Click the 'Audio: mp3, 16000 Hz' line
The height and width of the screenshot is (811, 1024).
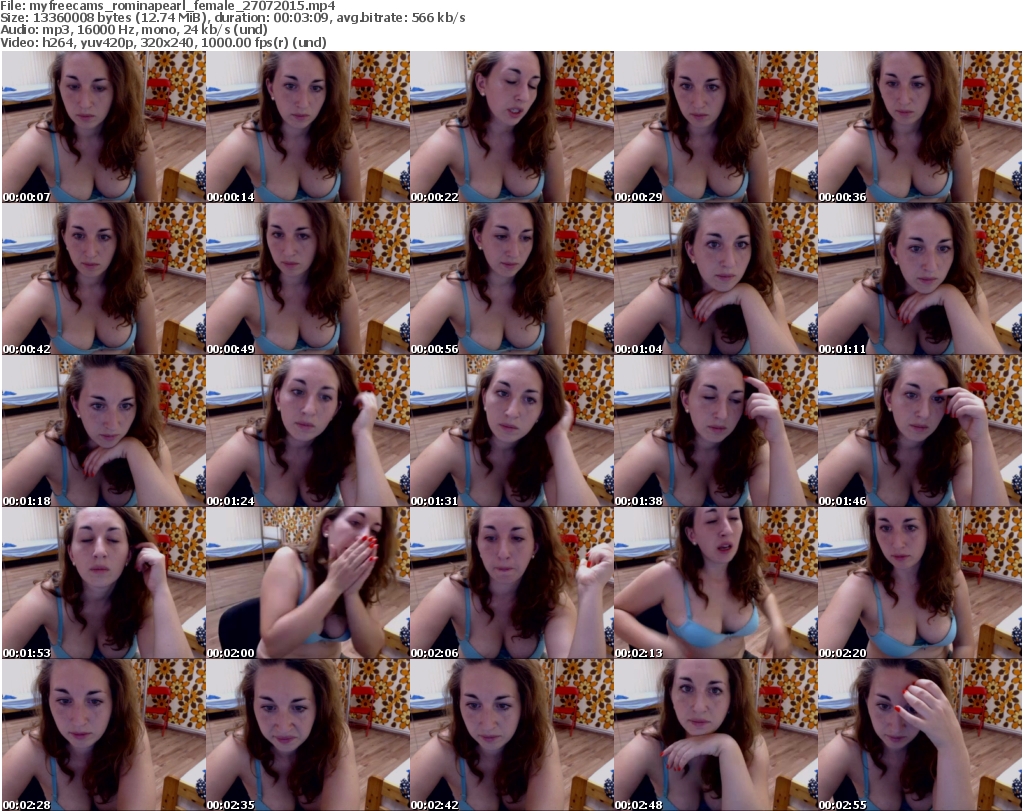(x=134, y=30)
